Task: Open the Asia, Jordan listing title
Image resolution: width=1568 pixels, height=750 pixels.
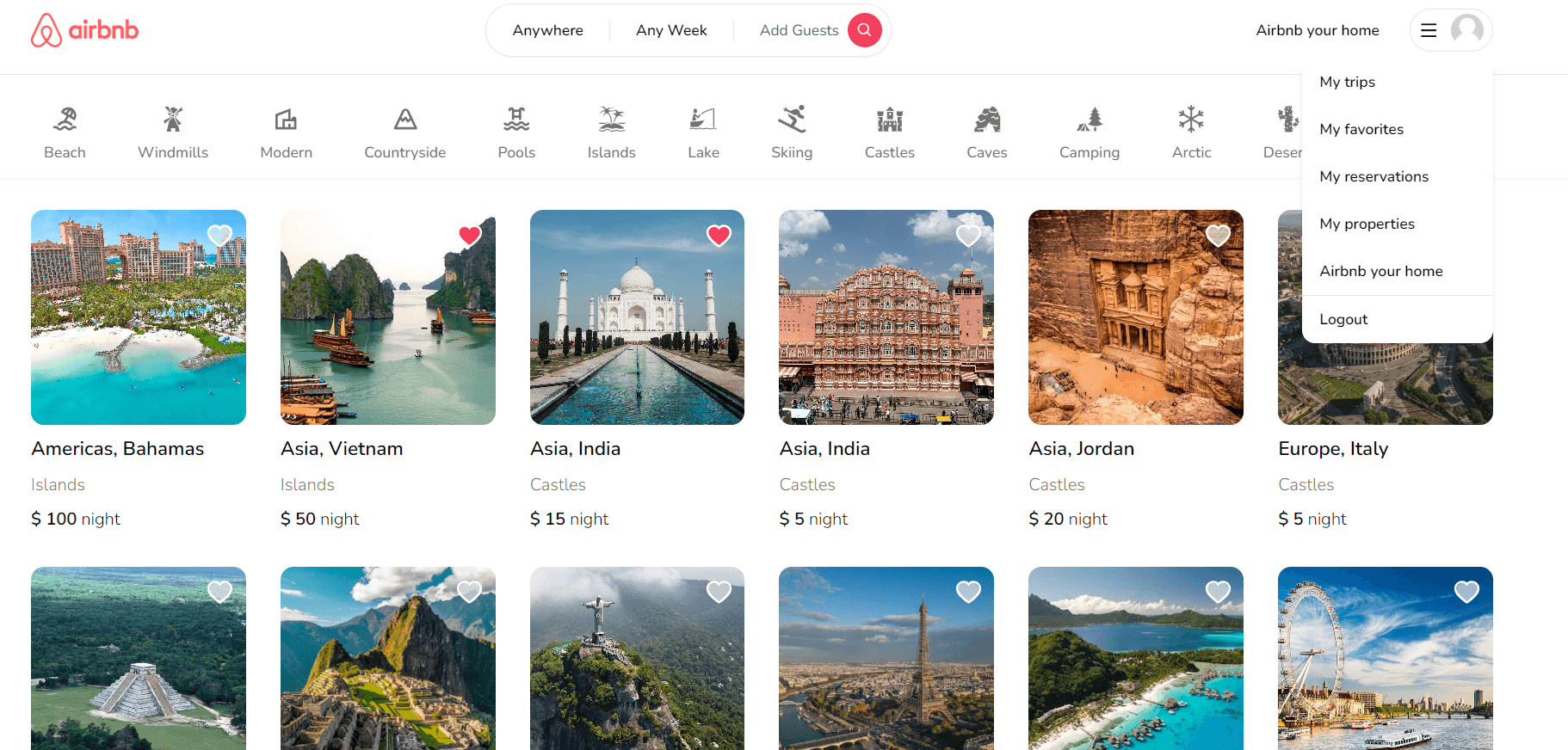Action: tap(1082, 449)
